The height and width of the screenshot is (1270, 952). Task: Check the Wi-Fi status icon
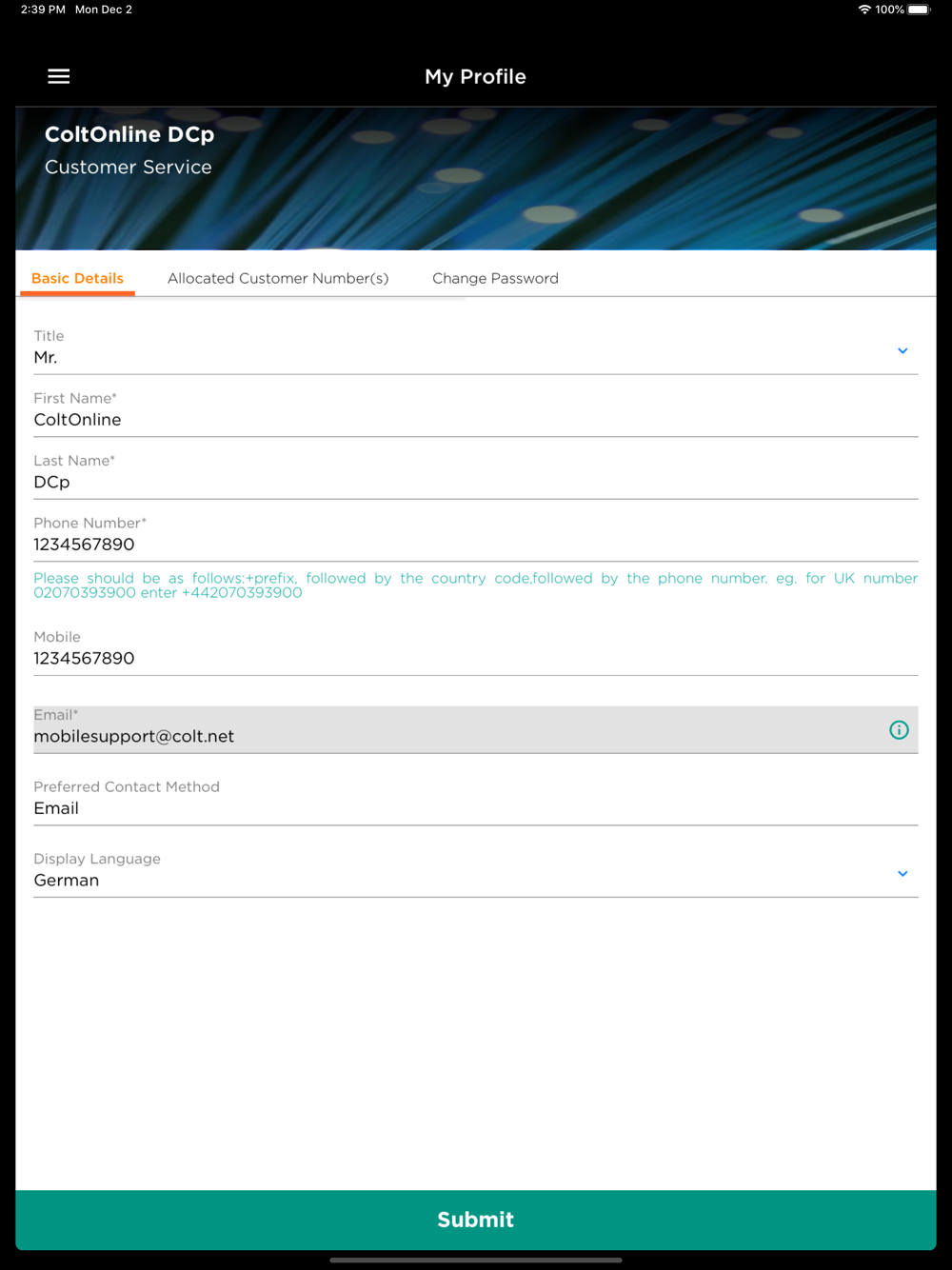[864, 10]
